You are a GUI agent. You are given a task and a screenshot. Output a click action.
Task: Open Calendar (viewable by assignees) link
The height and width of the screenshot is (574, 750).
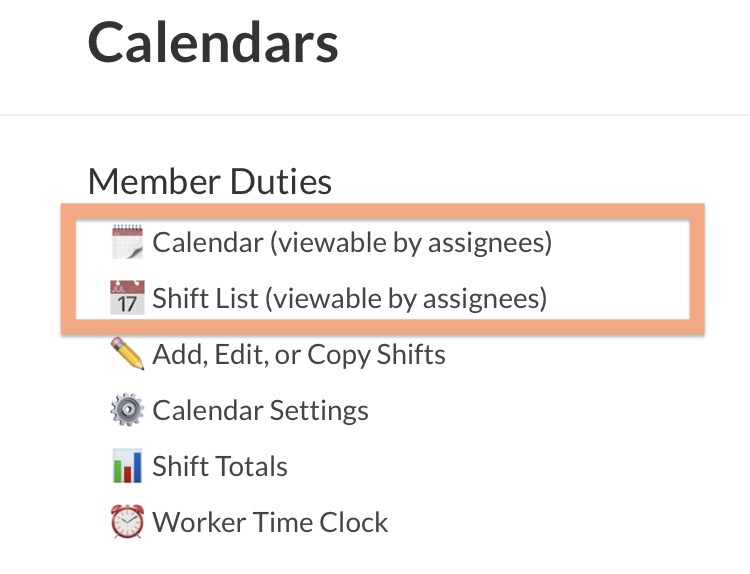click(x=350, y=243)
